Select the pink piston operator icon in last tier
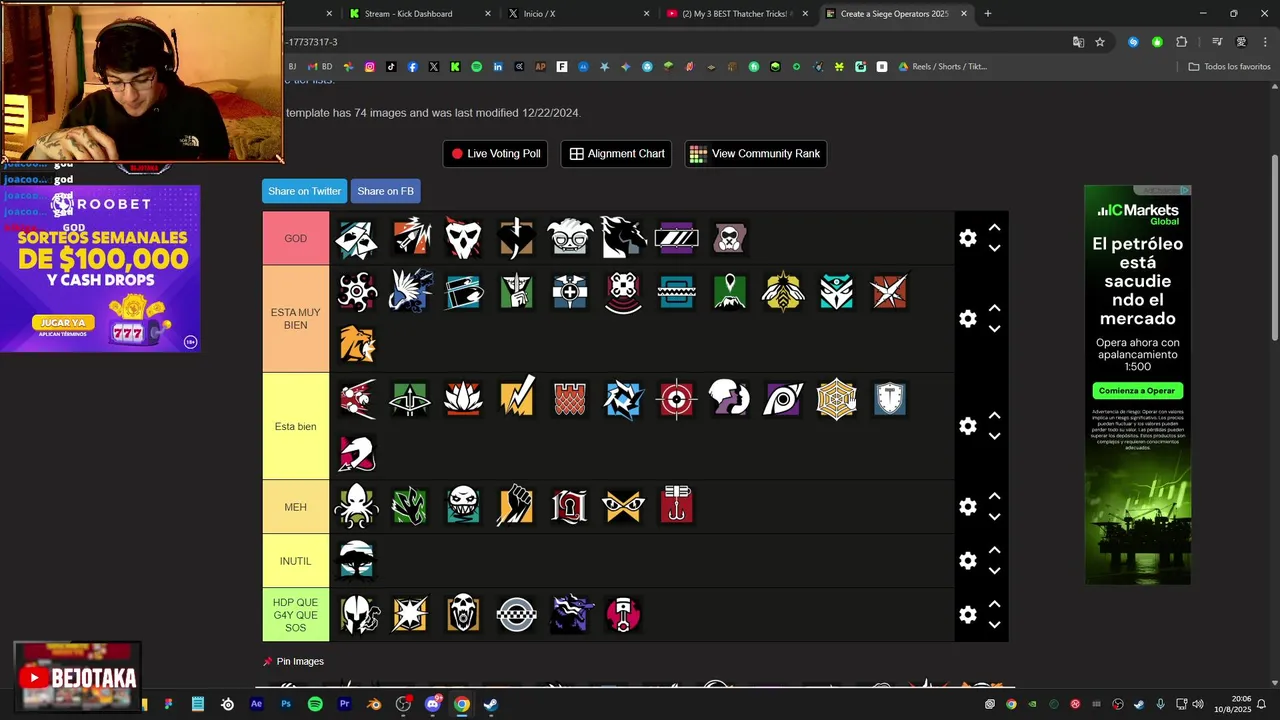Image resolution: width=1280 pixels, height=720 pixels. pyautogui.click(x=623, y=614)
